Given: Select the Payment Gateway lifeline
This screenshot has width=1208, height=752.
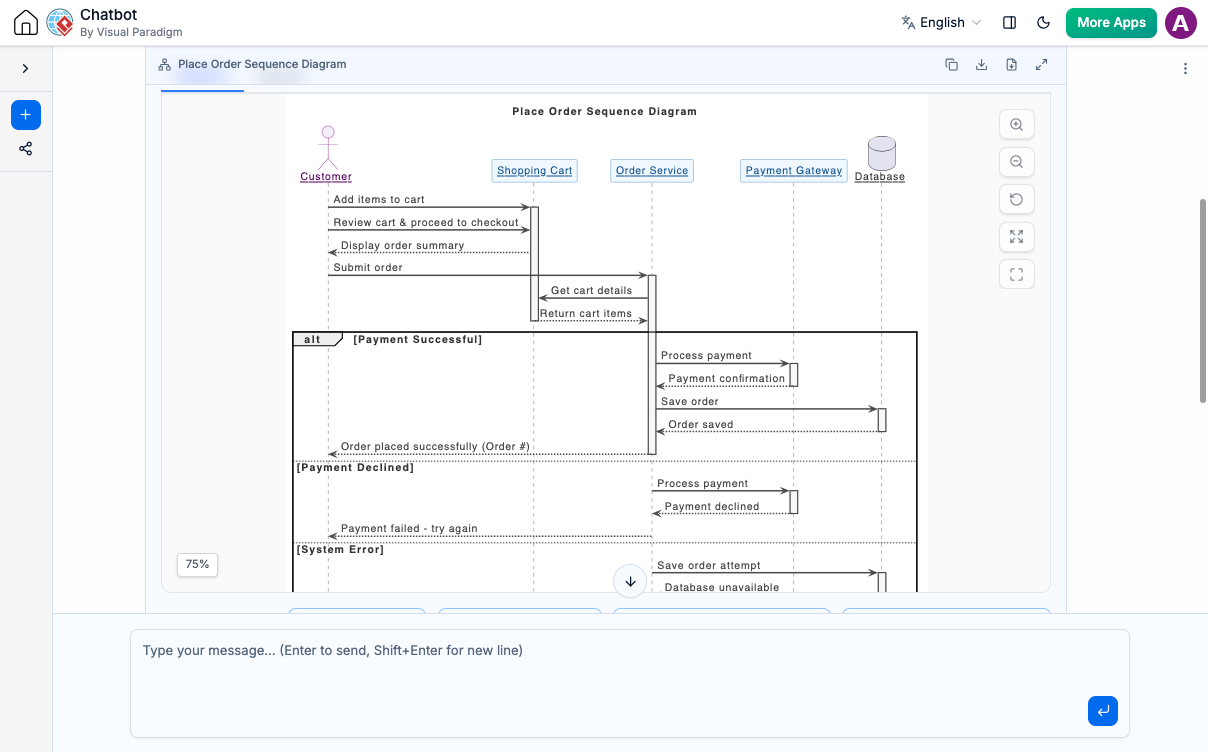Looking at the screenshot, I should click(x=794, y=171).
